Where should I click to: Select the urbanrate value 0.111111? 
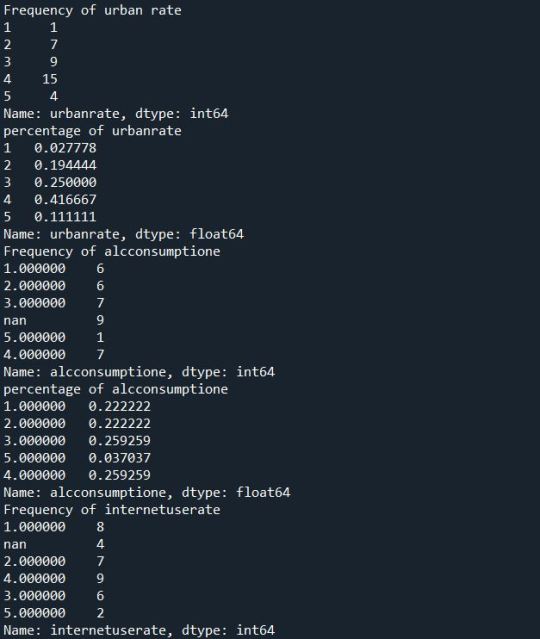(65, 217)
